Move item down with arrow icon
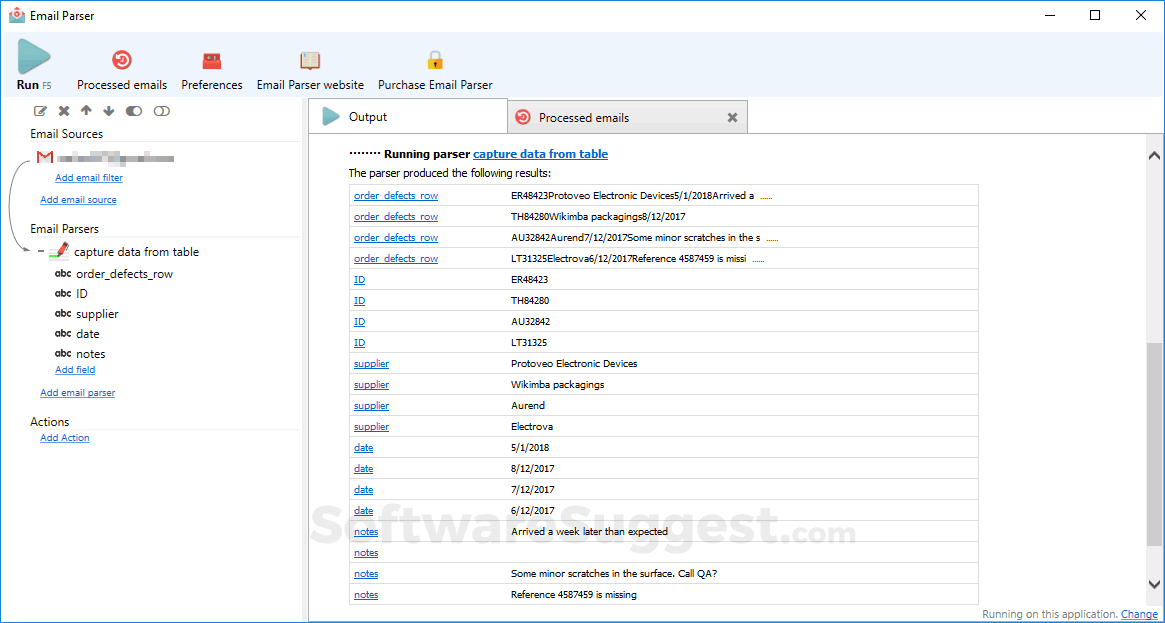The image size is (1165, 623). coord(109,111)
